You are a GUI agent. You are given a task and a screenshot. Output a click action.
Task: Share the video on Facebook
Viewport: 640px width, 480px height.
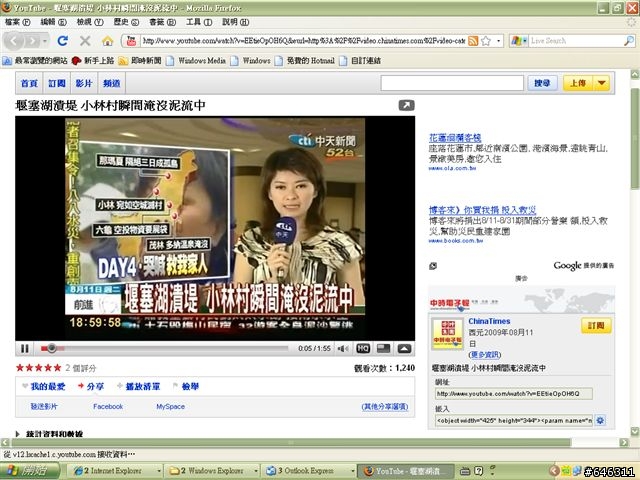[x=108, y=407]
